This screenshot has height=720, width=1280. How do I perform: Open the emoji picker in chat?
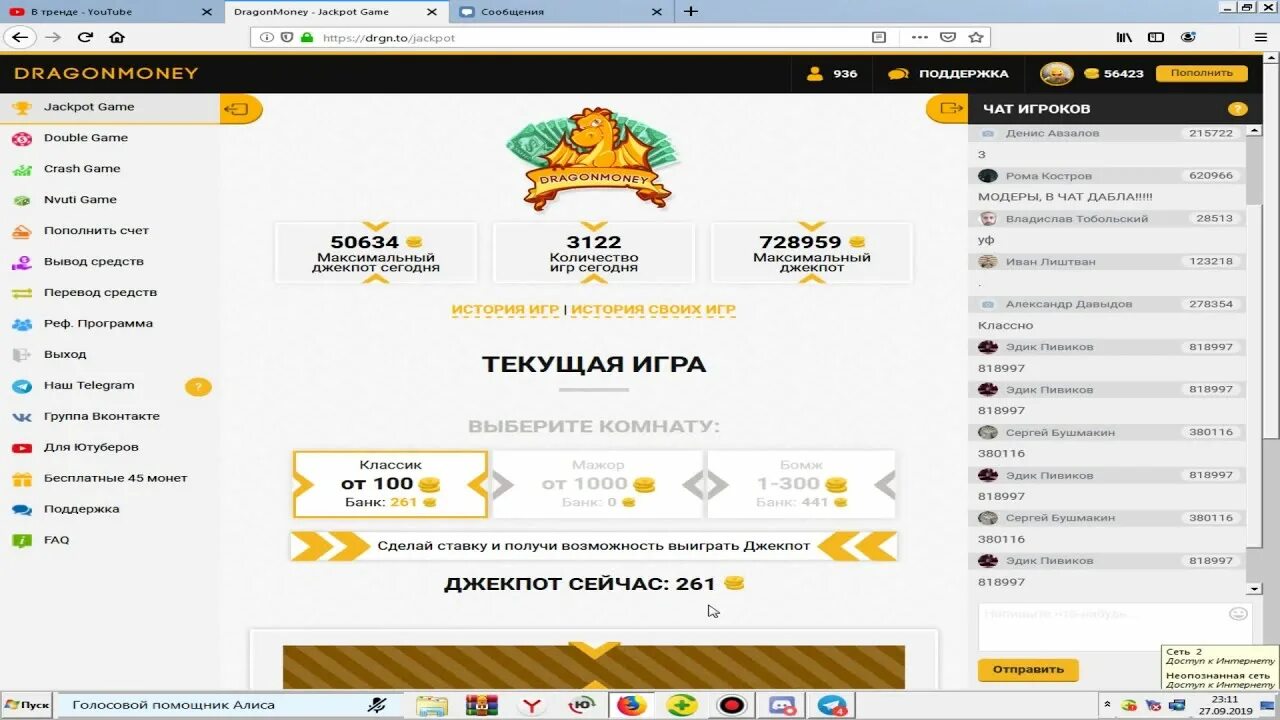[1238, 614]
